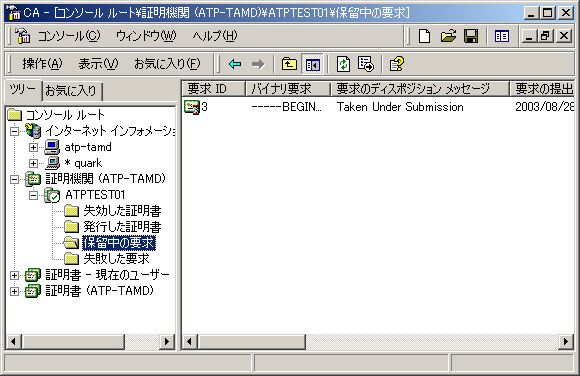Select the 発行した証明書 folder
580x376 pixels.
tap(122, 227)
